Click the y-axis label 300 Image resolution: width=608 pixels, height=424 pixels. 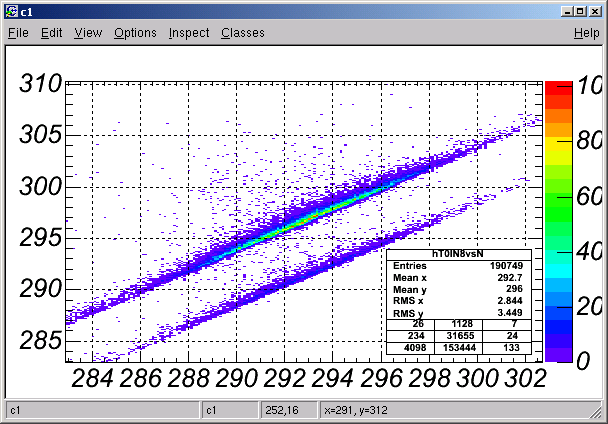(40, 186)
